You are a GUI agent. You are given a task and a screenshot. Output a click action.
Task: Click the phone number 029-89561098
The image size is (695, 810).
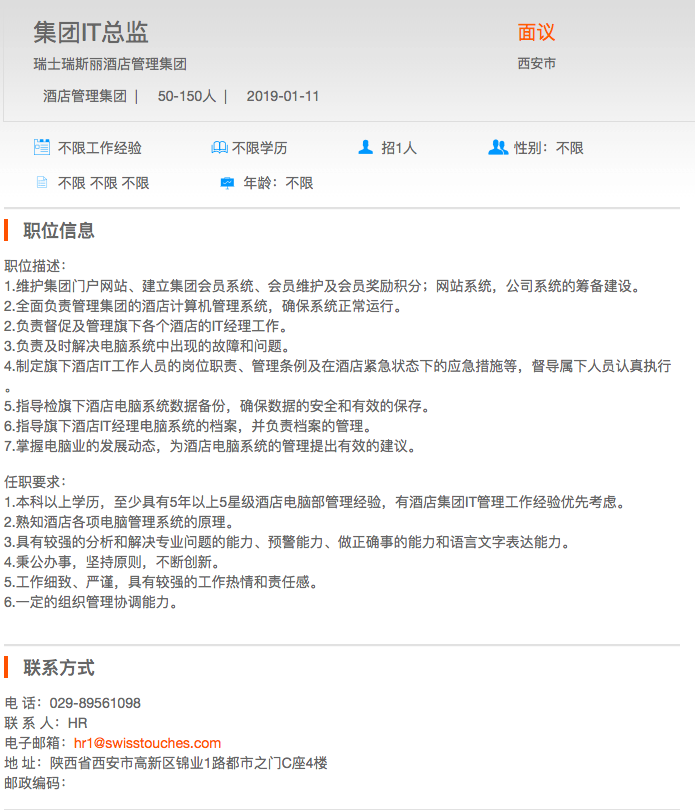click(x=95, y=703)
